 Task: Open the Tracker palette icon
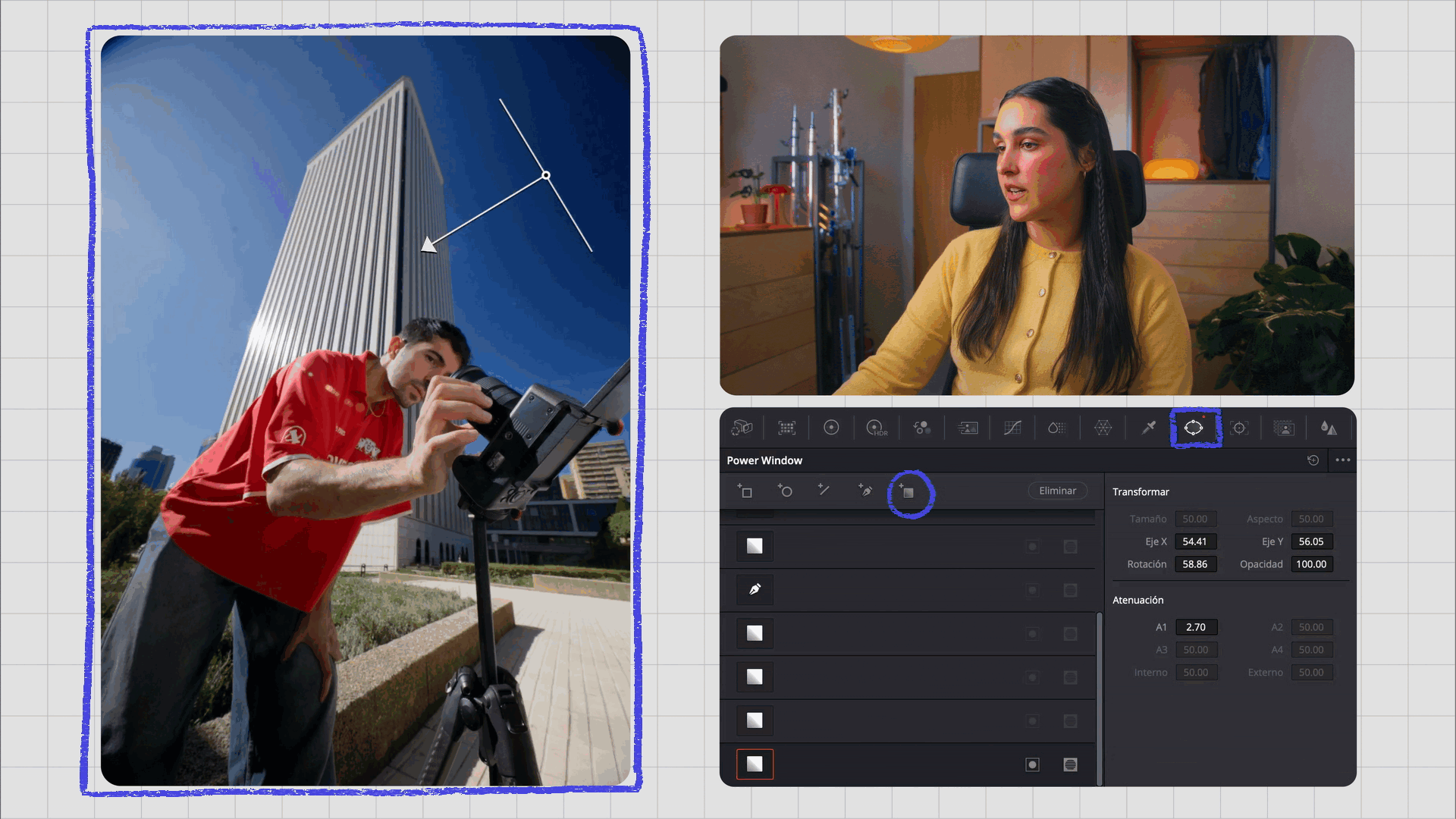click(x=1239, y=428)
